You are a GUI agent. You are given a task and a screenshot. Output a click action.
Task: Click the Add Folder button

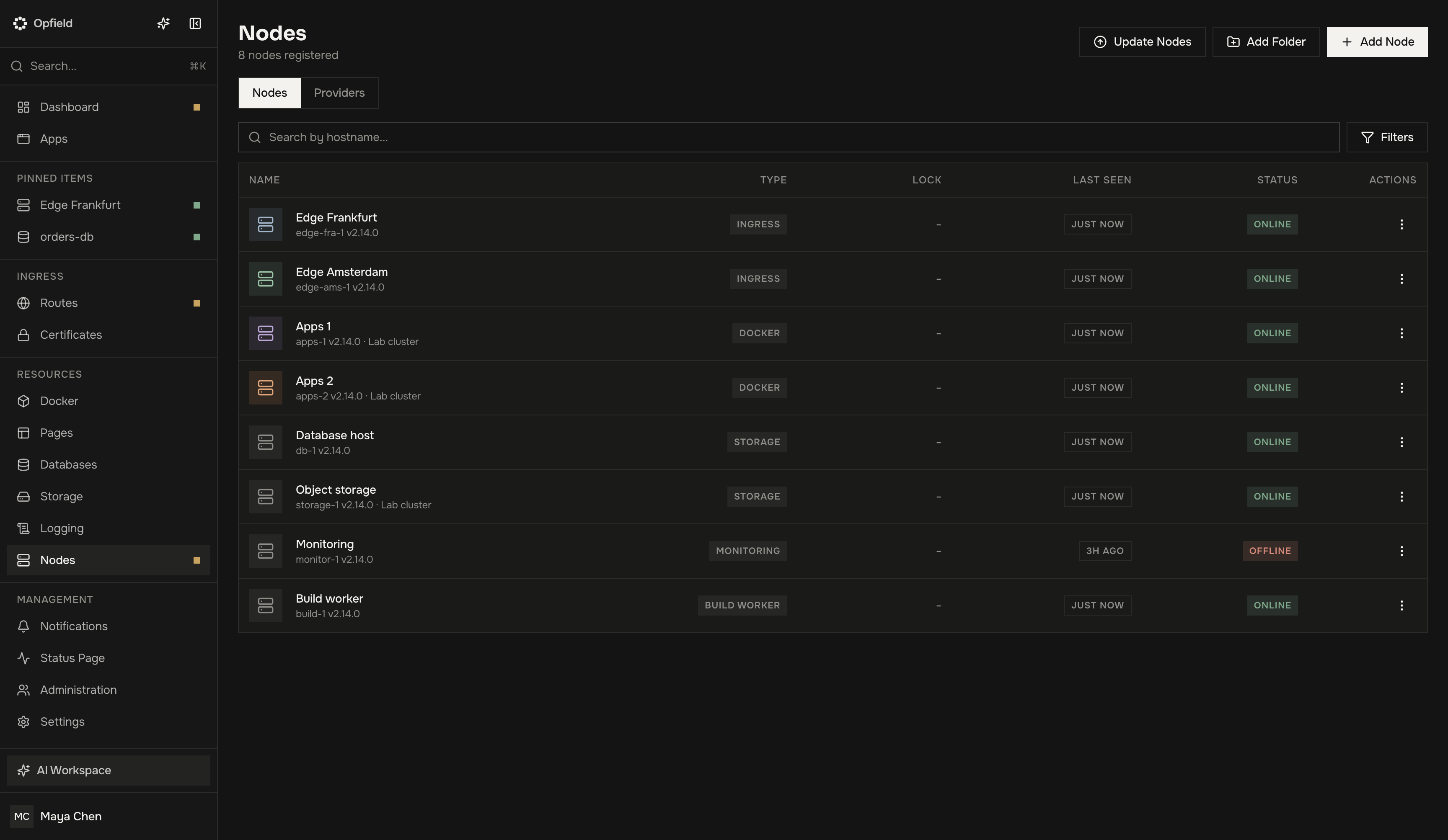(1266, 42)
